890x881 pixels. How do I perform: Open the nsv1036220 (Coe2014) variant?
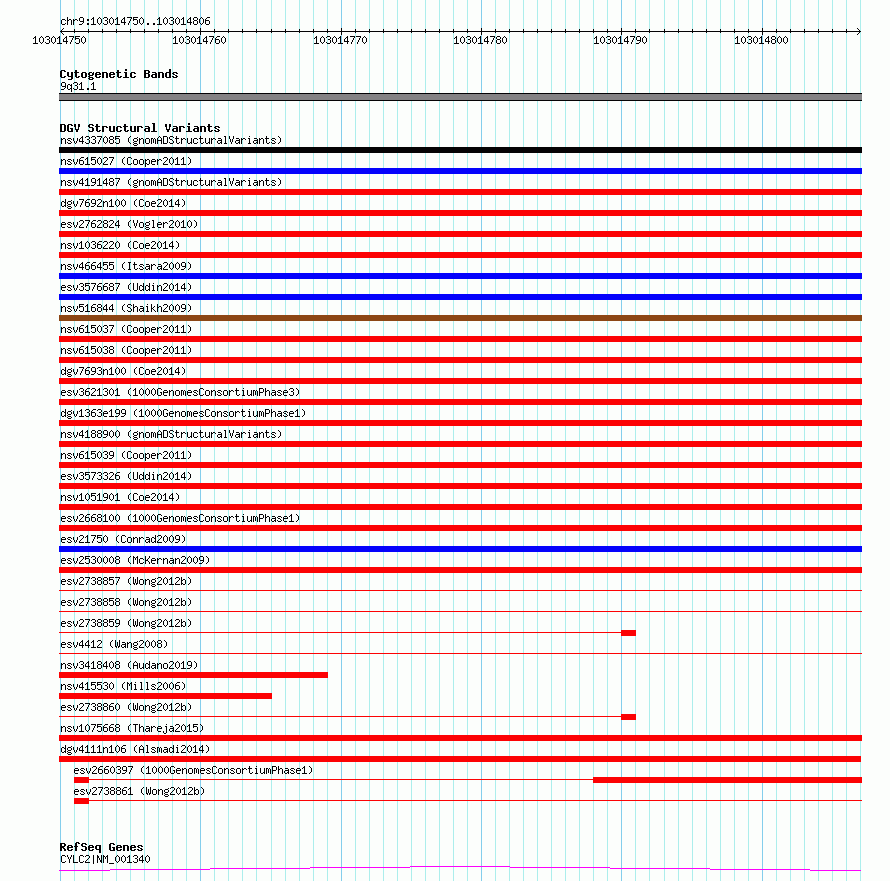tap(120, 245)
